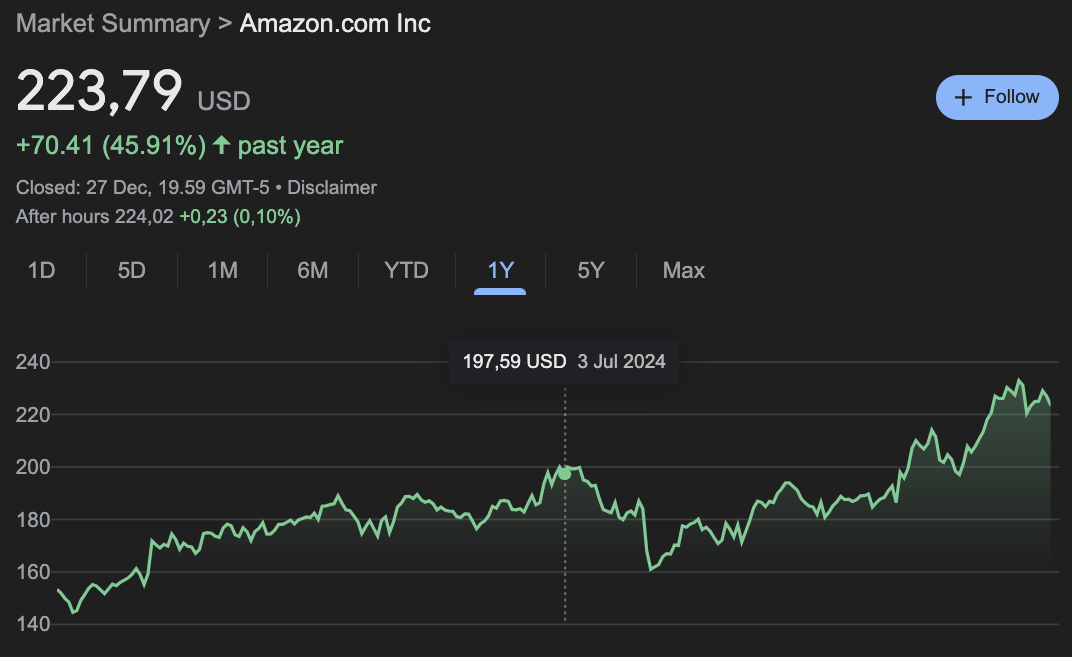Follow Amazon.com Inc stock

[x=997, y=97]
